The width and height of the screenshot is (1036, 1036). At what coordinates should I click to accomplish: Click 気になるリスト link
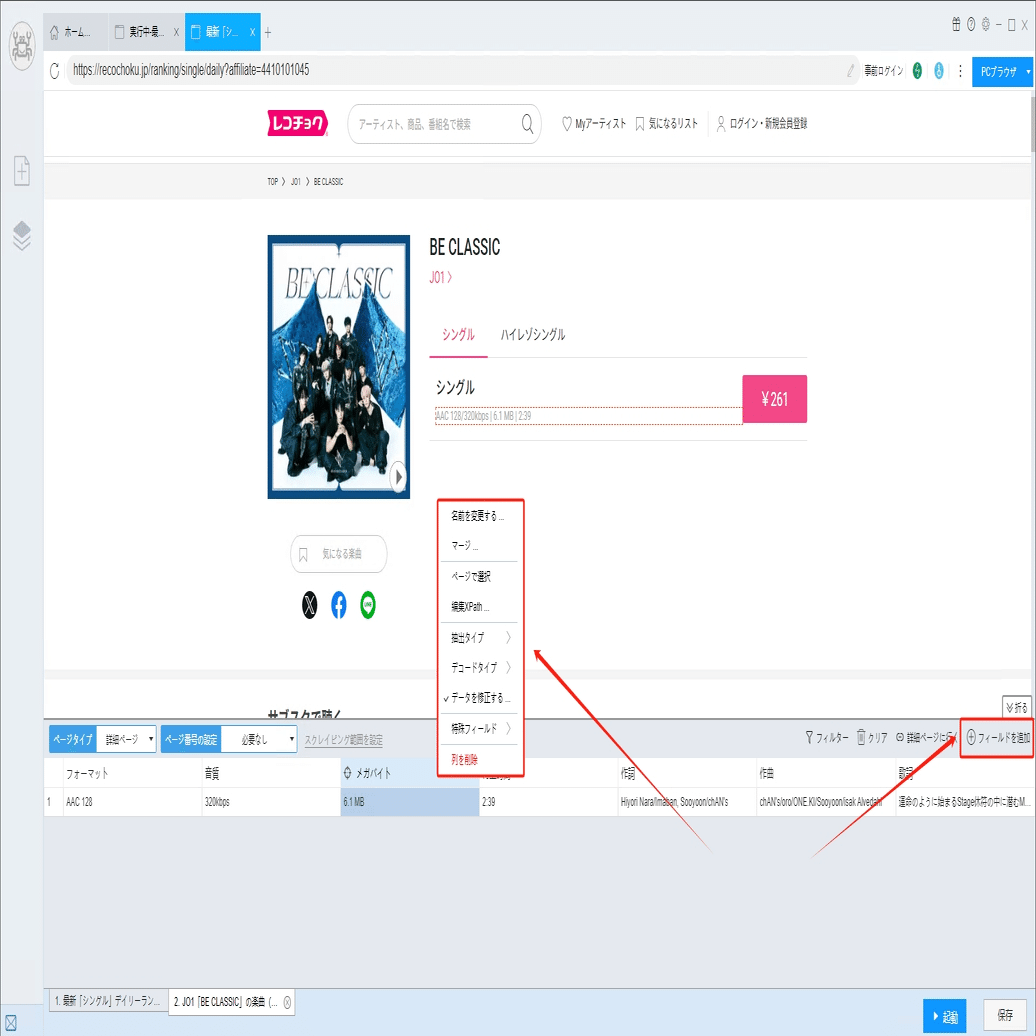(x=666, y=124)
